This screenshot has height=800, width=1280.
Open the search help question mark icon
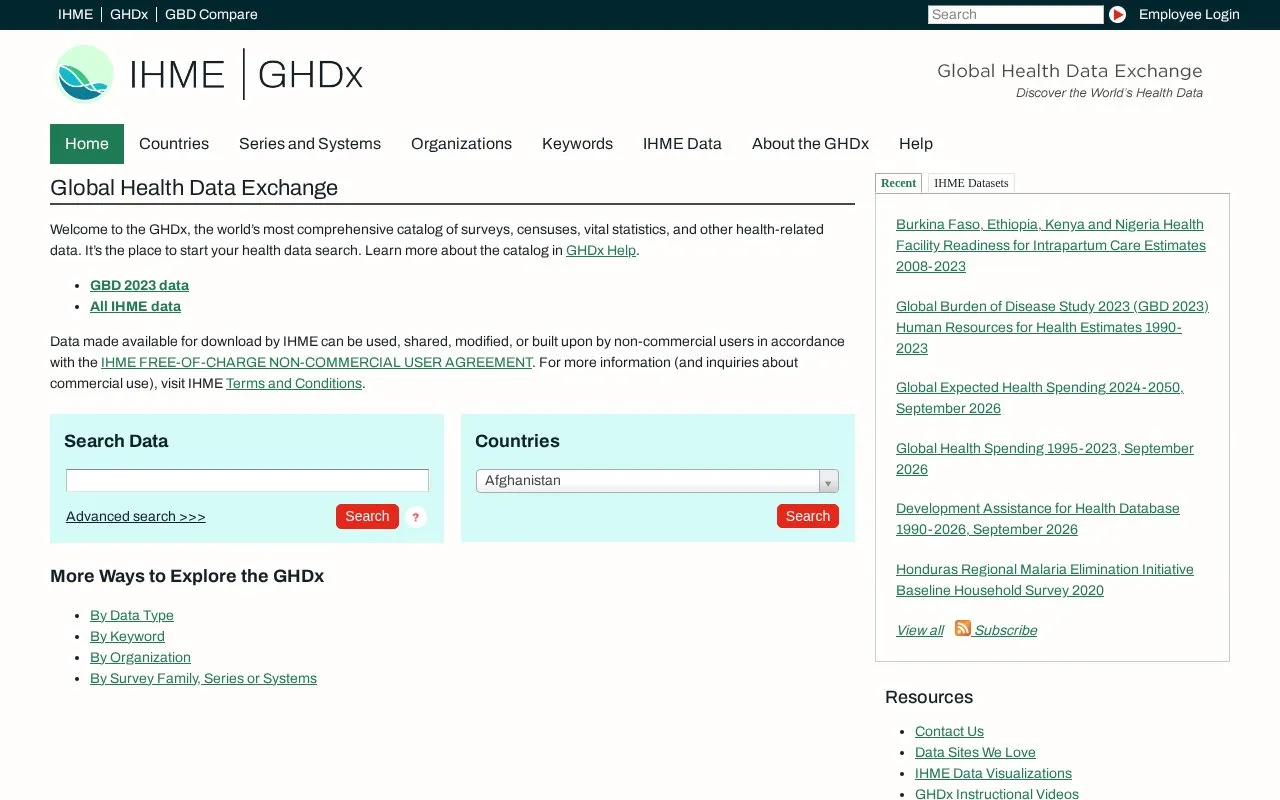[416, 517]
